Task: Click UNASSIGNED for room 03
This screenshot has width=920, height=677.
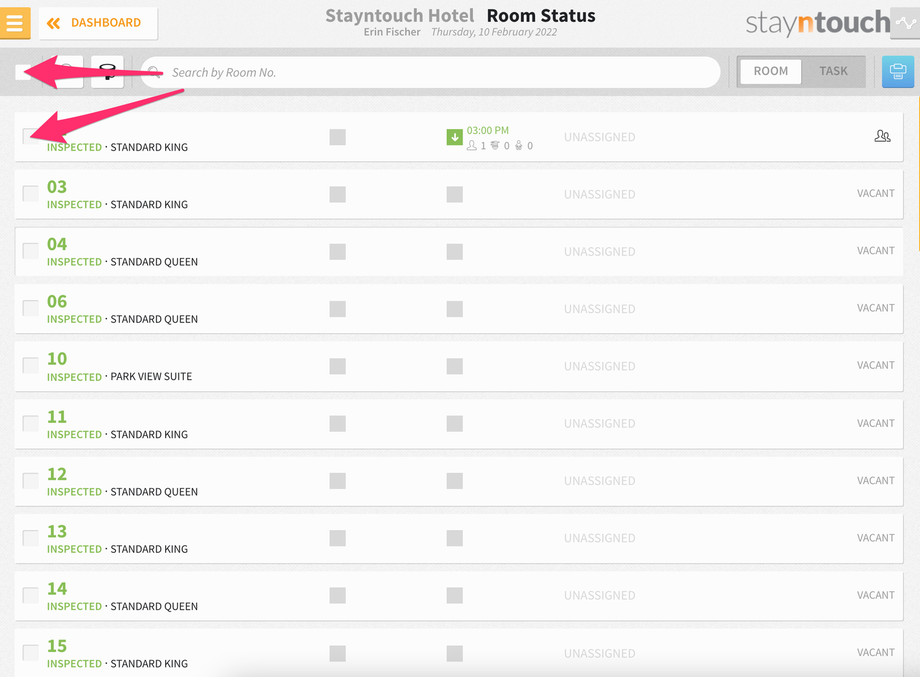Action: pyautogui.click(x=600, y=194)
